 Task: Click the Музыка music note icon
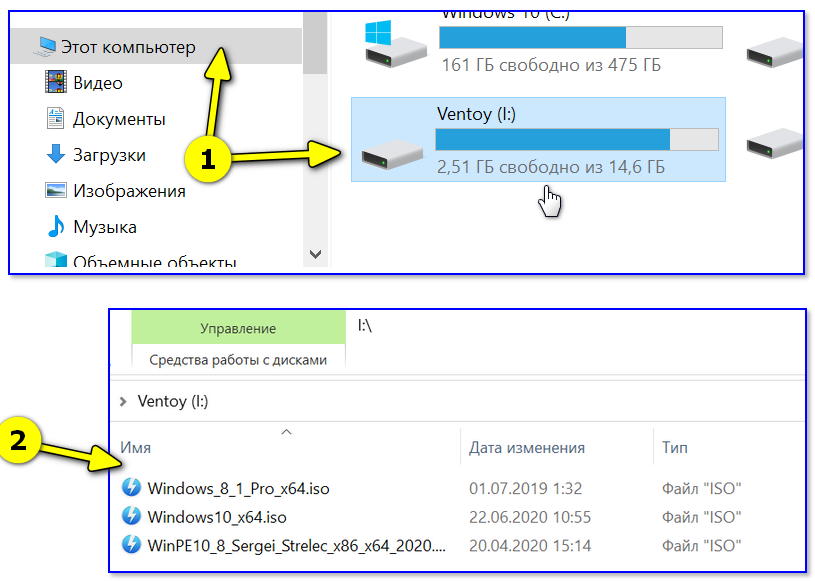coord(56,227)
